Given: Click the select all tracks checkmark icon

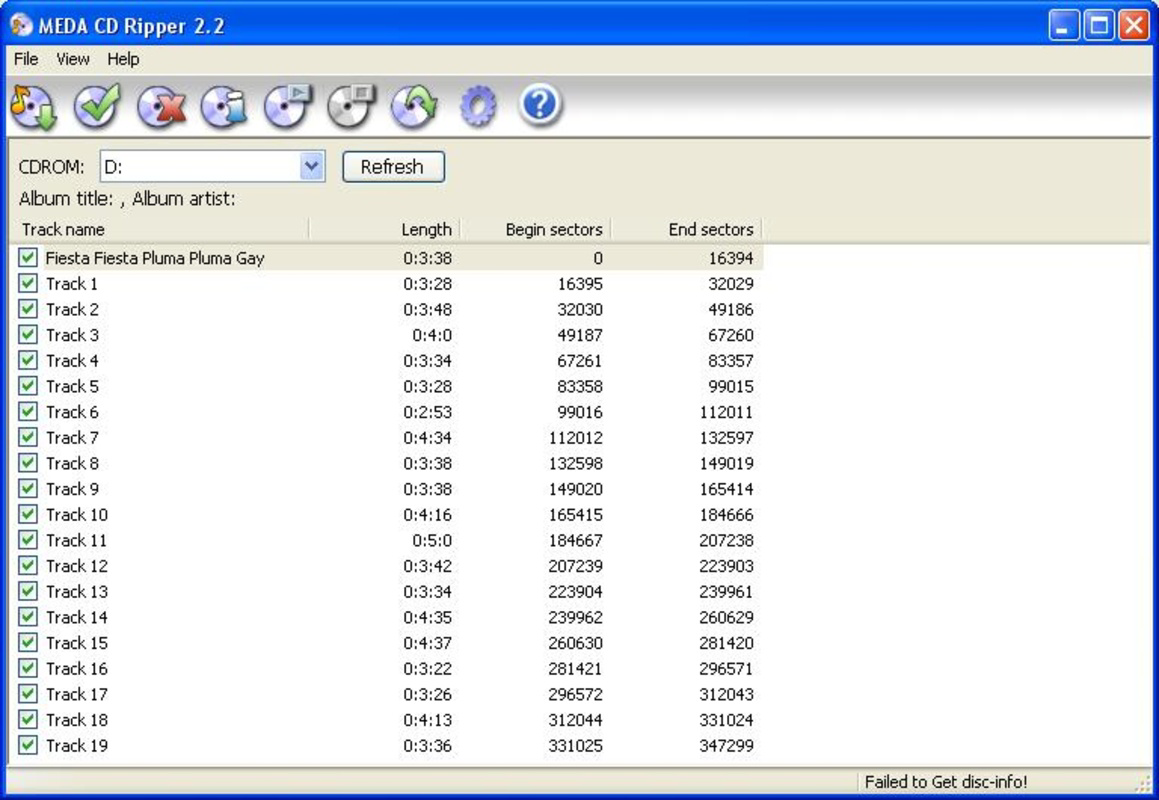Looking at the screenshot, I should 97,106.
